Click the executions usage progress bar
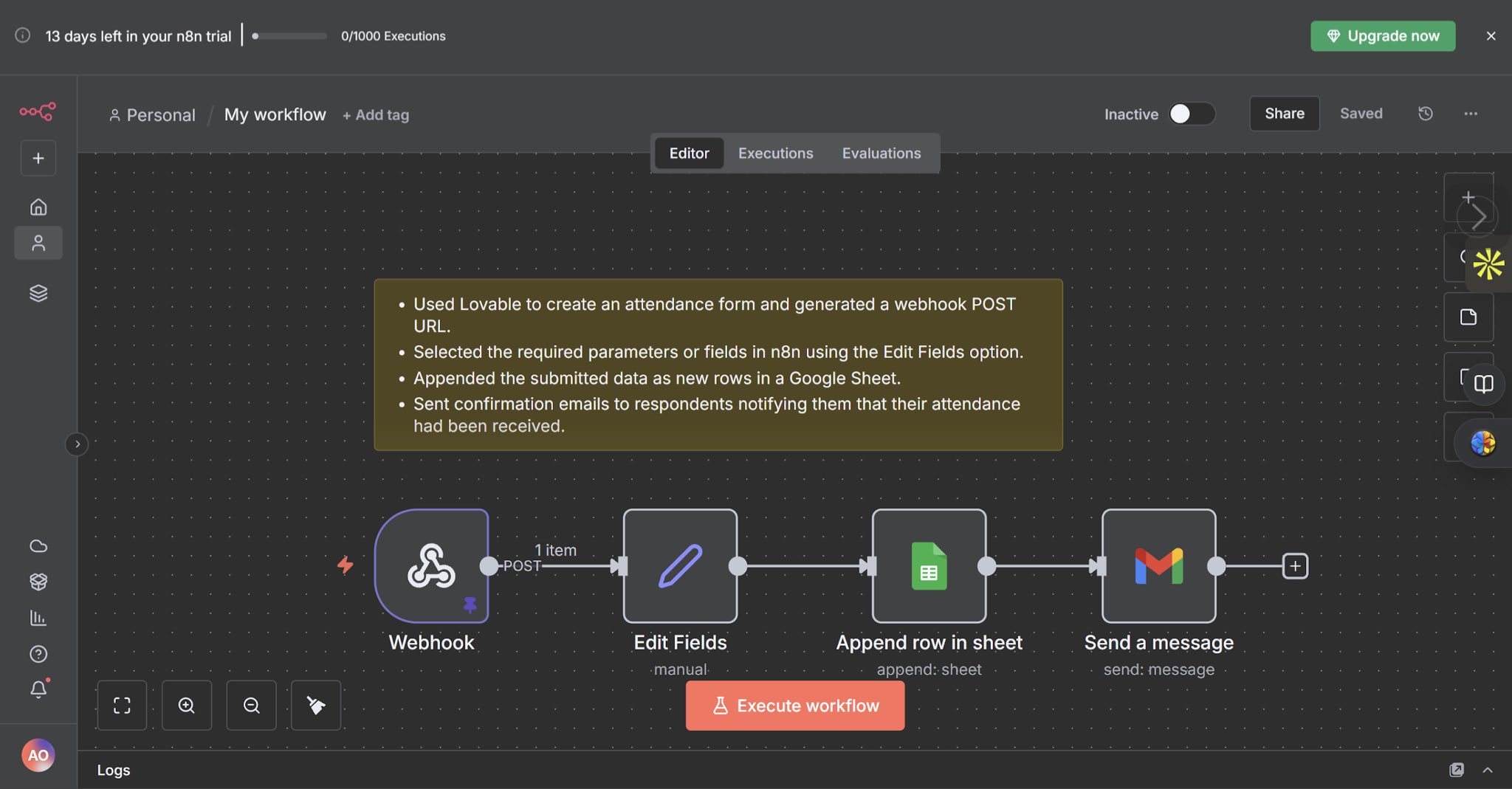 point(289,36)
